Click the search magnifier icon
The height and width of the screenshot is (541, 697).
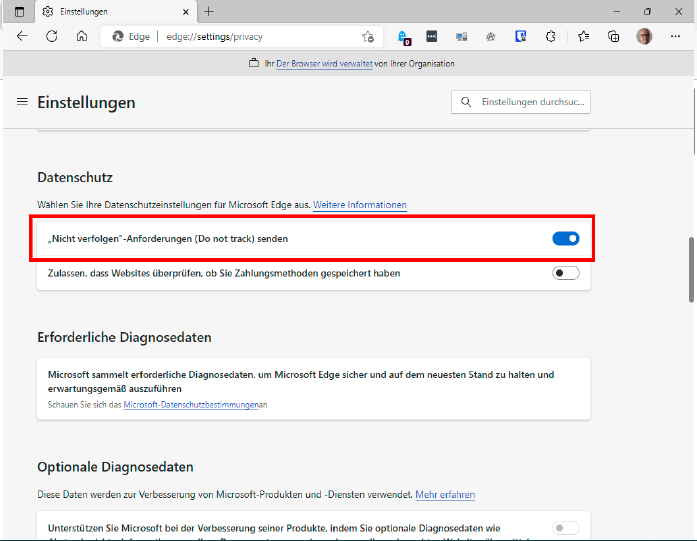(466, 102)
